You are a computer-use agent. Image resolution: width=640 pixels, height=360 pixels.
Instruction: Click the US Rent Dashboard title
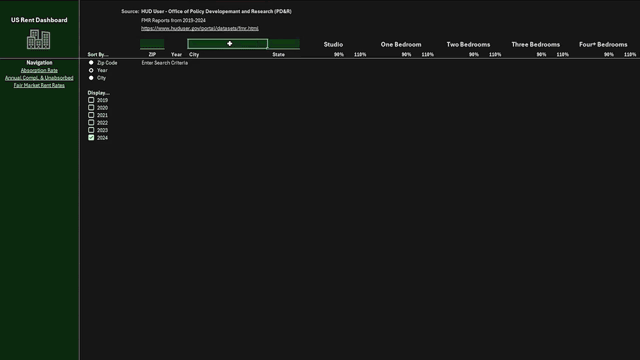(x=39, y=20)
